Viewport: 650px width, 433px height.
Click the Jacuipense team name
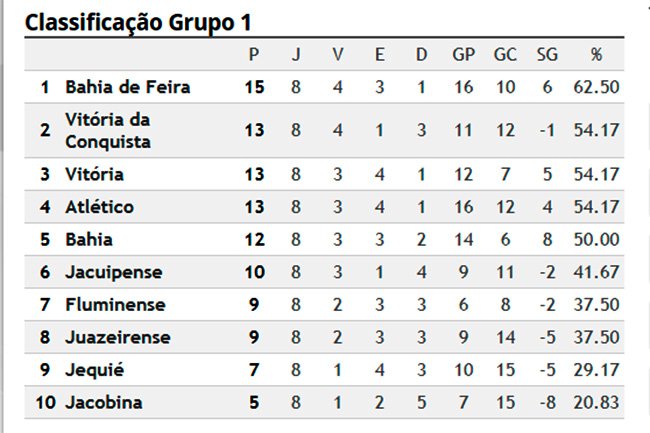[x=114, y=272]
